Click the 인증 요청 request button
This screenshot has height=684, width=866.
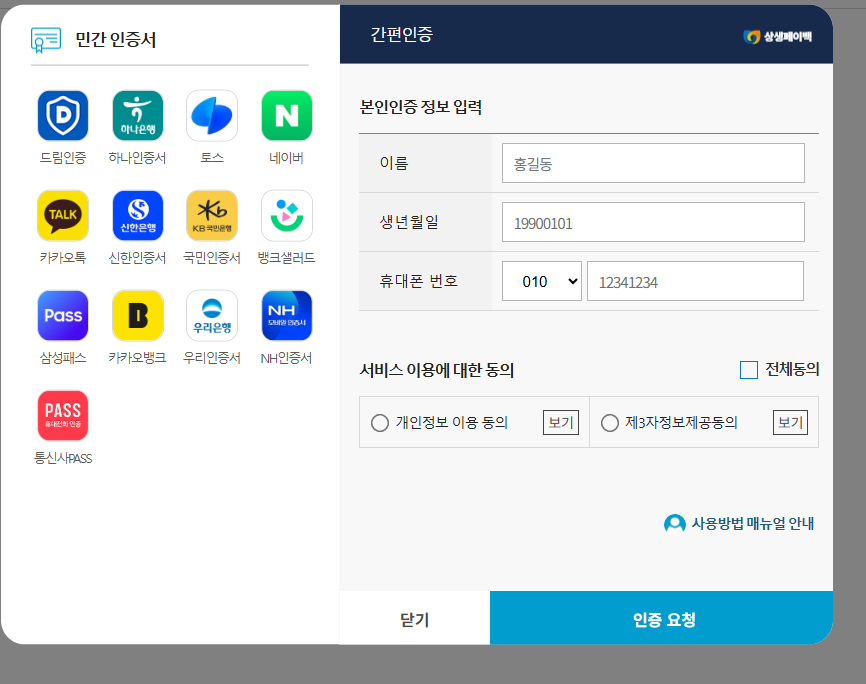point(662,618)
